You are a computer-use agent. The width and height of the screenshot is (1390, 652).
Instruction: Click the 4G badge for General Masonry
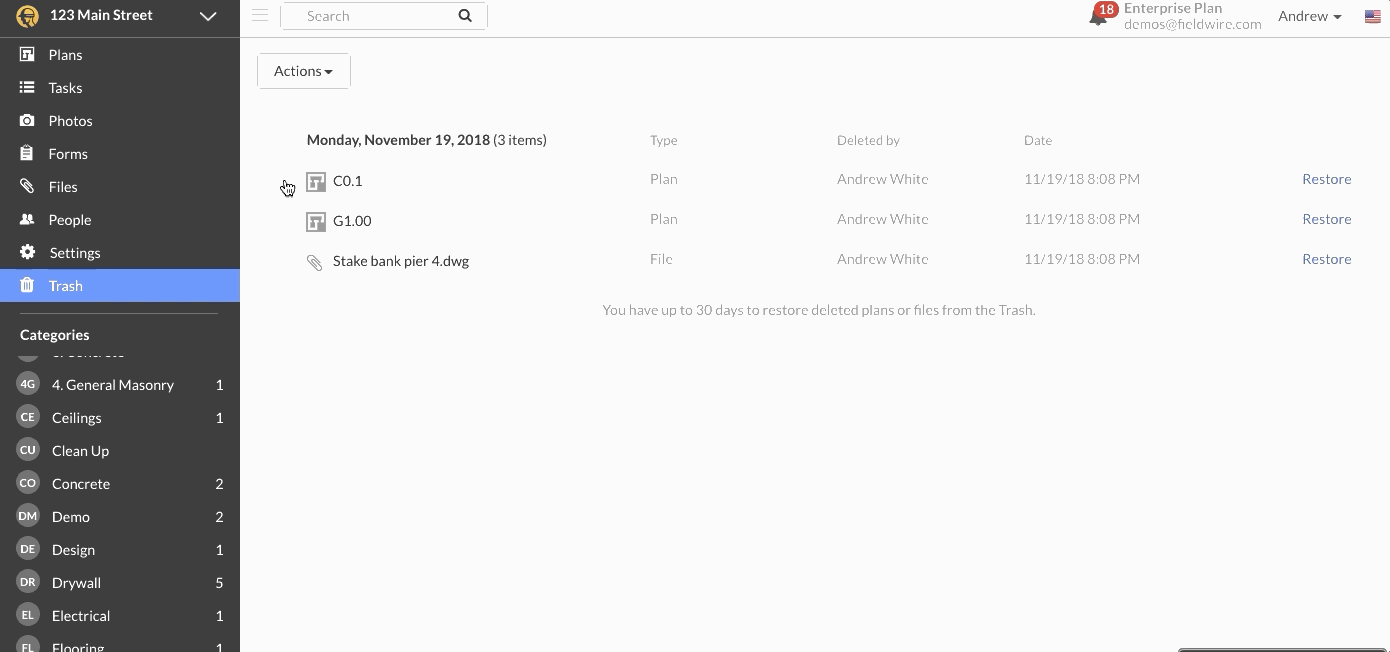click(28, 384)
